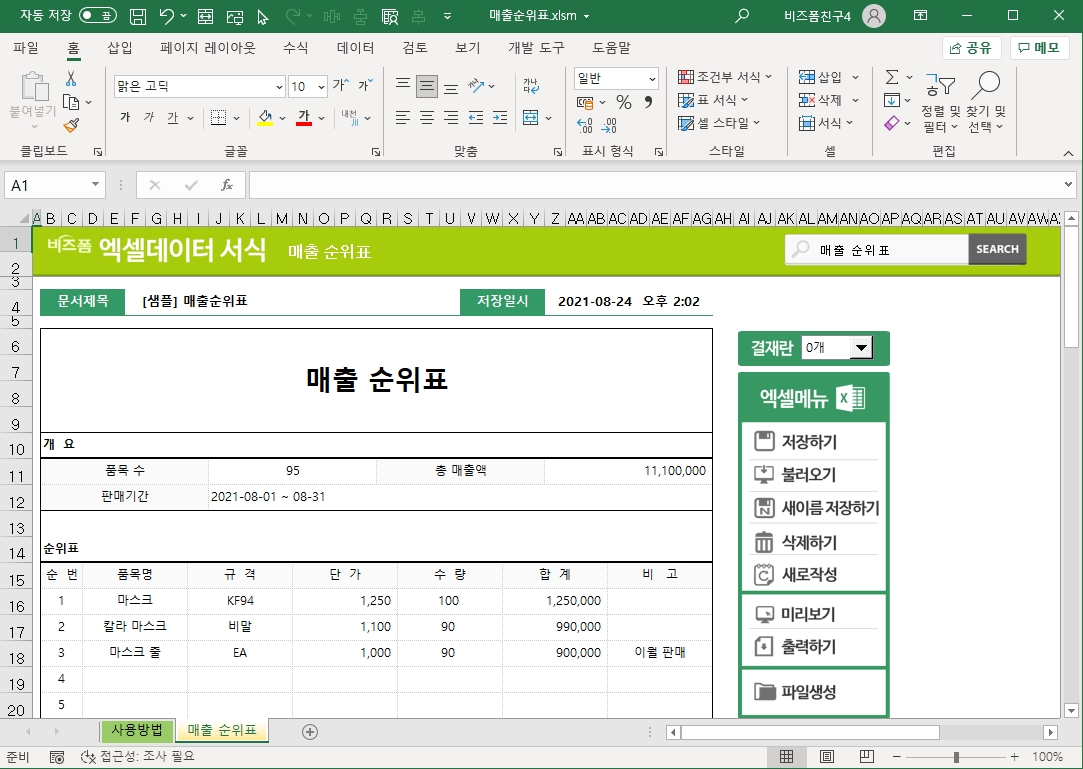Image resolution: width=1083 pixels, height=769 pixels.
Task: Open the number format dropdown
Action: tap(652, 79)
